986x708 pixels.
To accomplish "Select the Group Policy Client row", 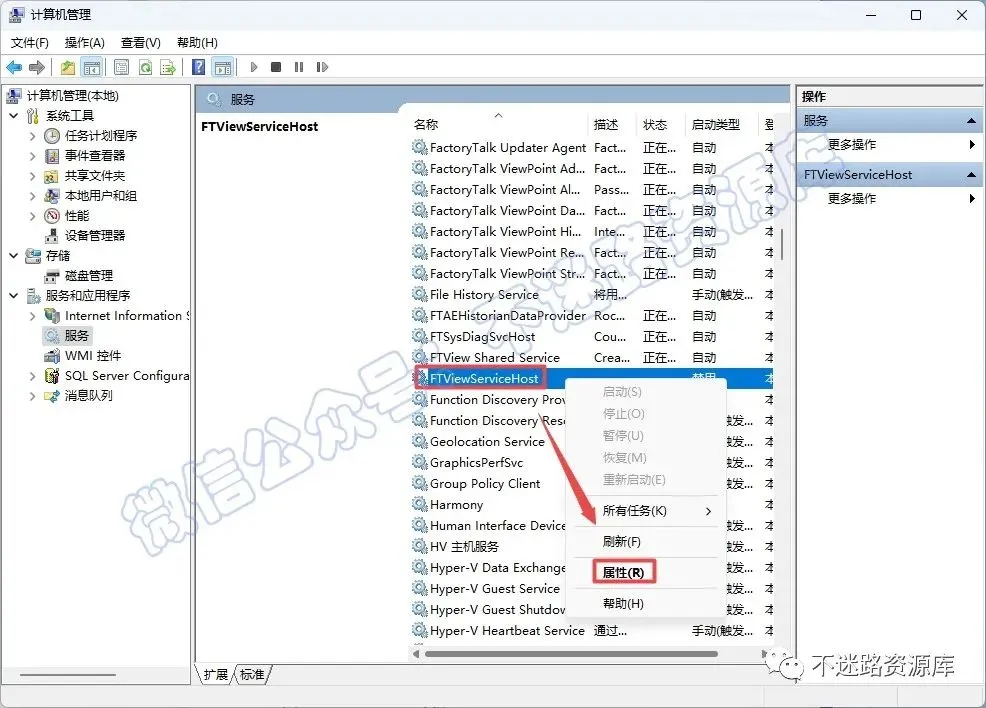I will click(488, 484).
